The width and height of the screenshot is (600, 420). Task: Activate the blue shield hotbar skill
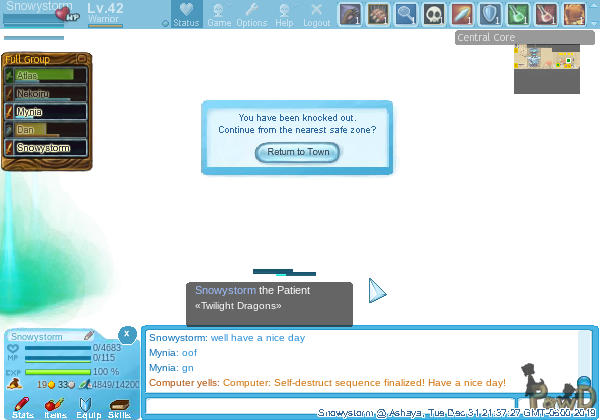click(490, 14)
